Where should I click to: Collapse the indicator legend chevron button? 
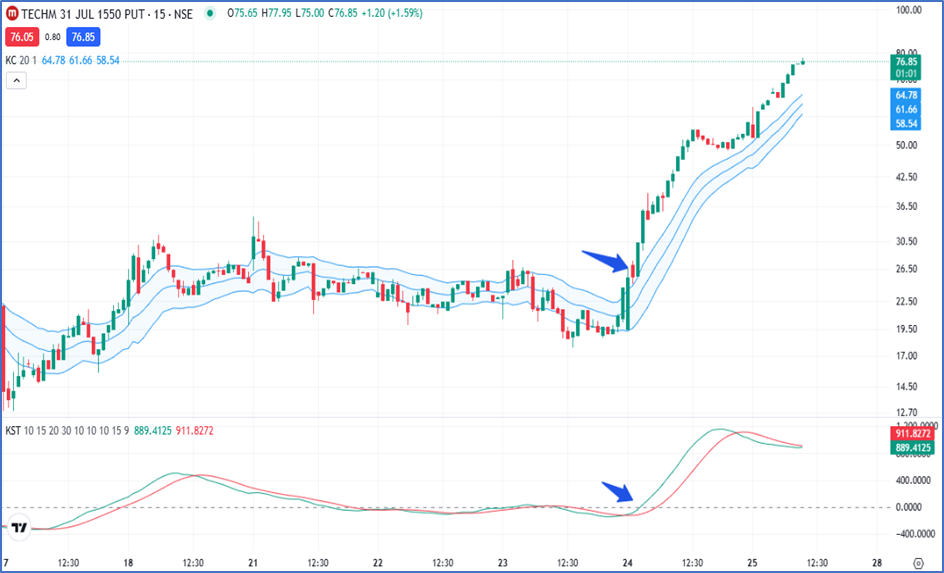click(16, 80)
